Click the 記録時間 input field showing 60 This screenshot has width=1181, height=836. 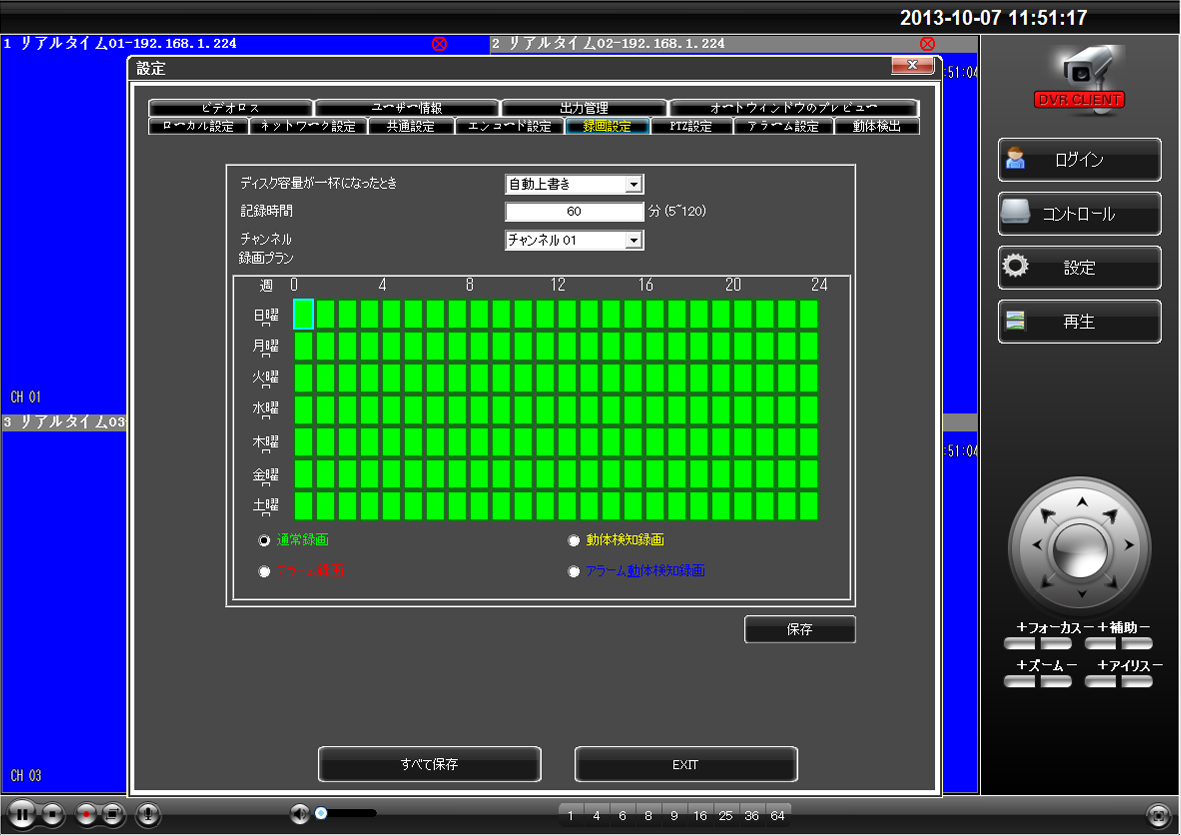(574, 212)
